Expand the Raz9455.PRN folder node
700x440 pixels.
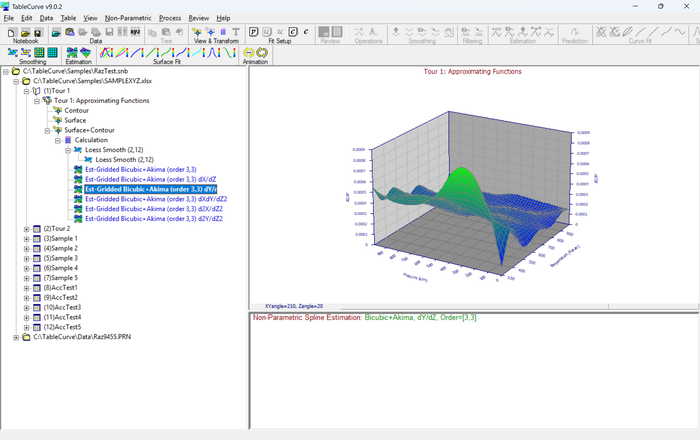coord(16,337)
